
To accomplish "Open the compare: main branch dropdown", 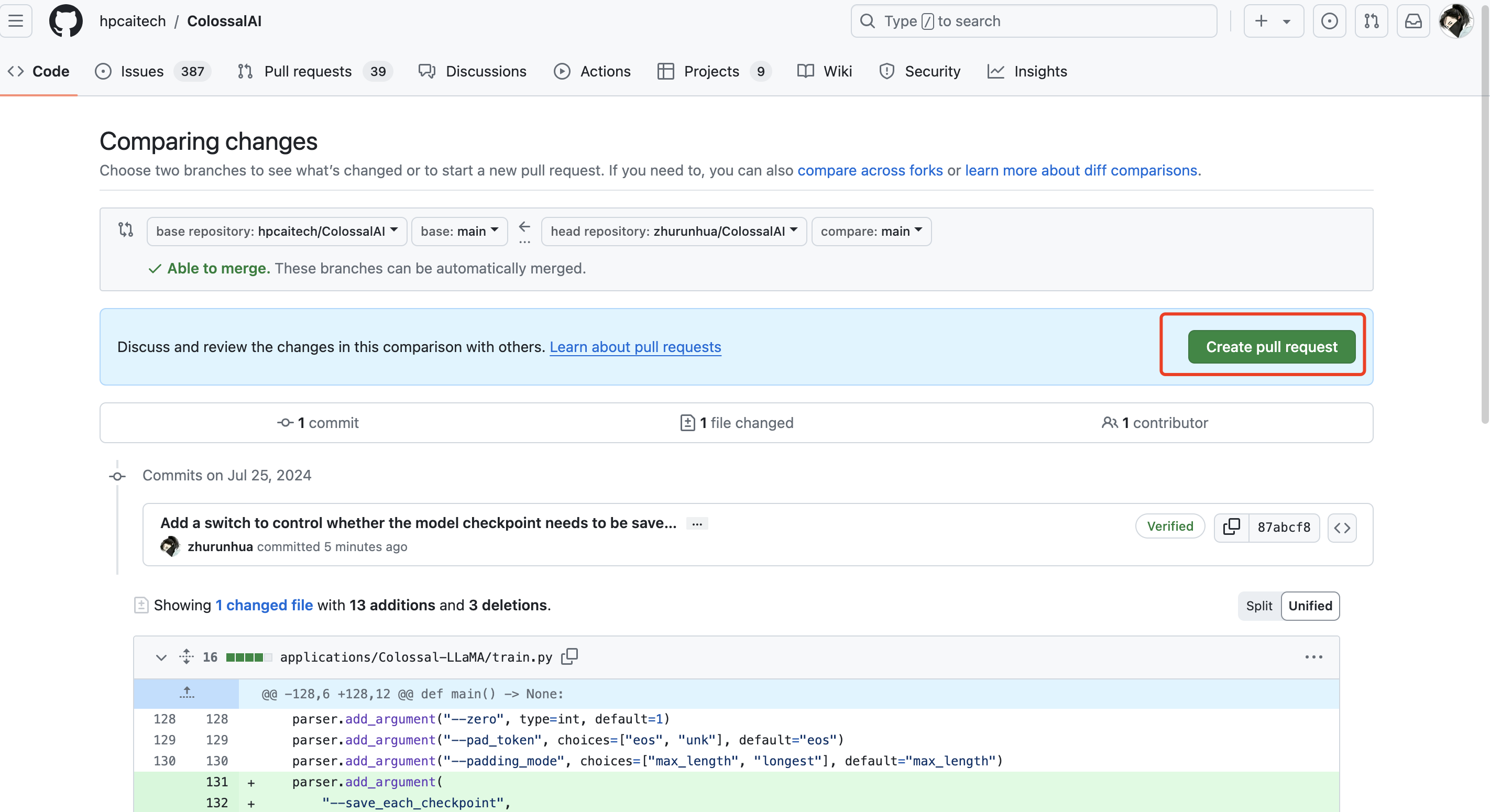I will pyautogui.click(x=871, y=232).
